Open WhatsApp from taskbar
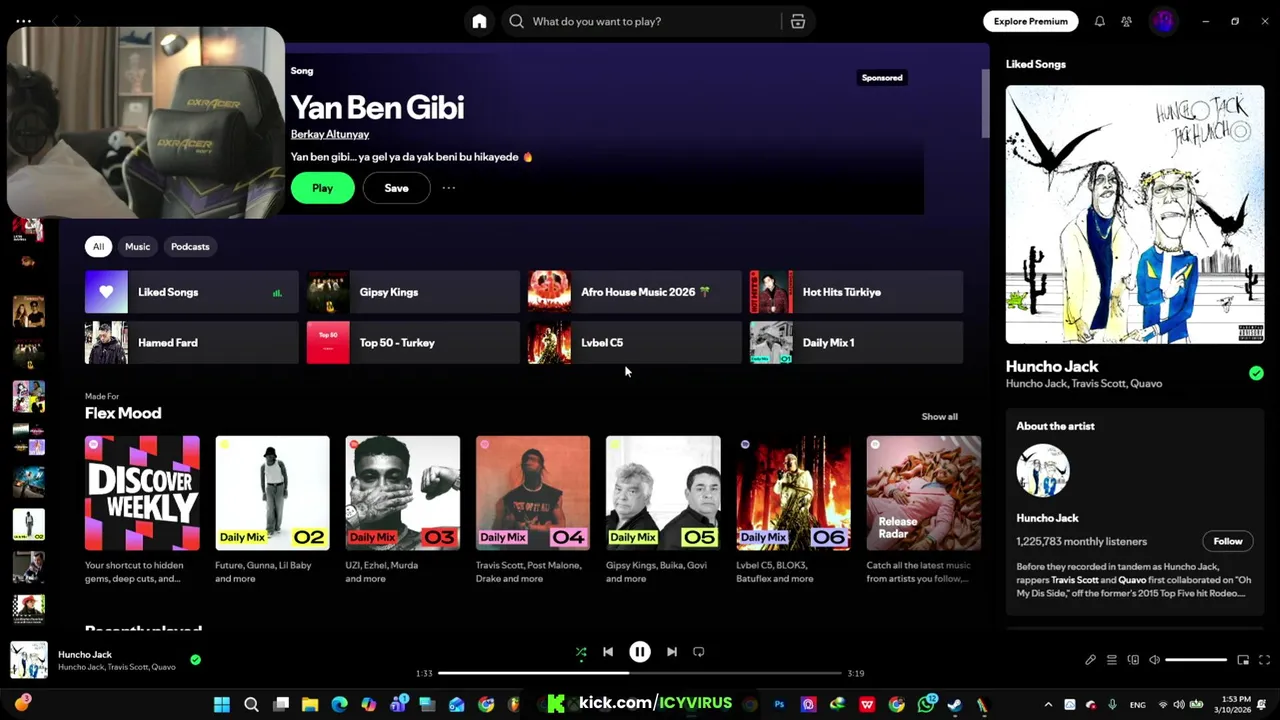 pyautogui.click(x=926, y=704)
